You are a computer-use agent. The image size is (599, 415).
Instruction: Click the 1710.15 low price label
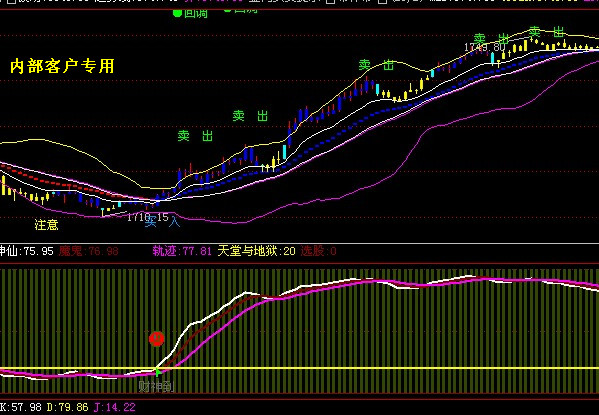[148, 217]
